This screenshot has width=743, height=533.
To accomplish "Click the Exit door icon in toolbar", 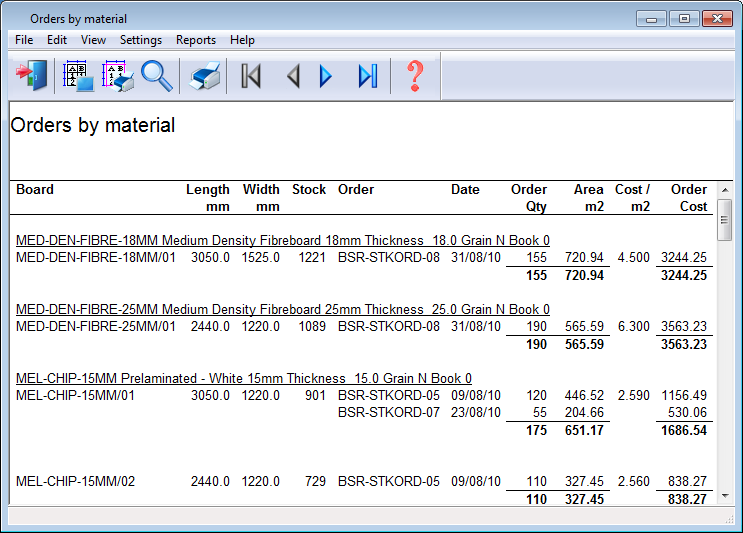I will 32,75.
